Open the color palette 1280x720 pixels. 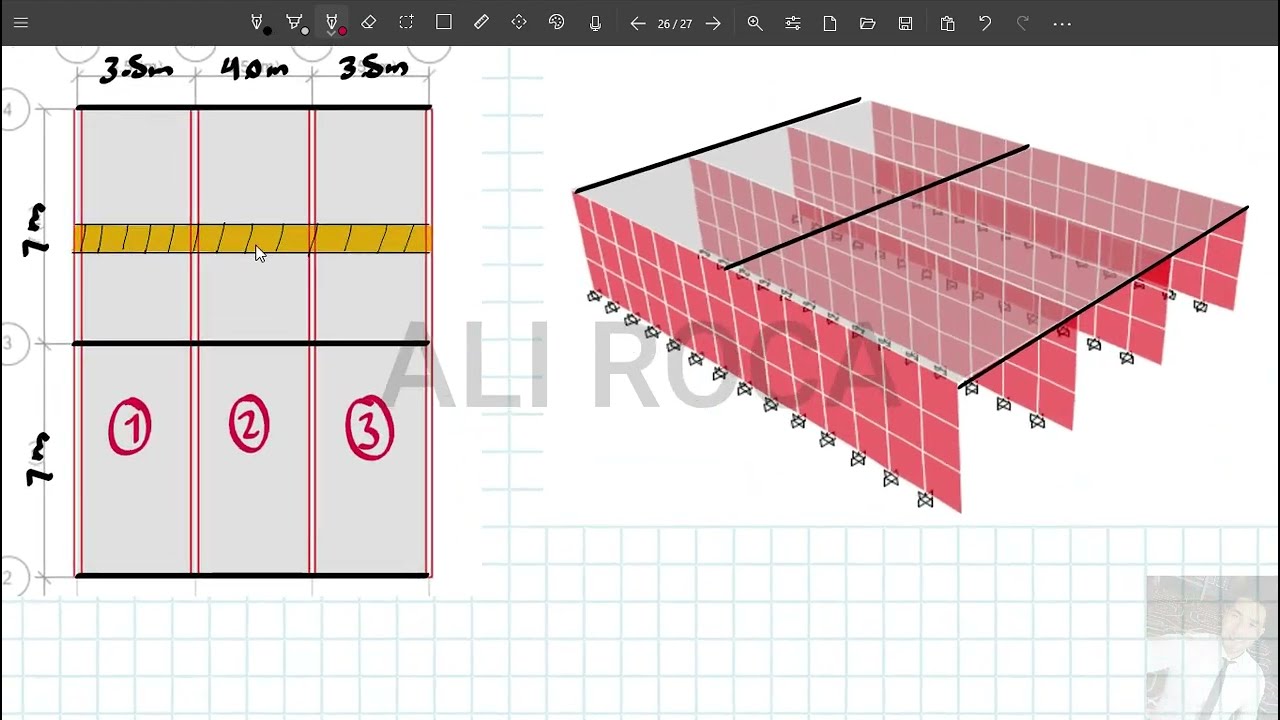[x=557, y=23]
